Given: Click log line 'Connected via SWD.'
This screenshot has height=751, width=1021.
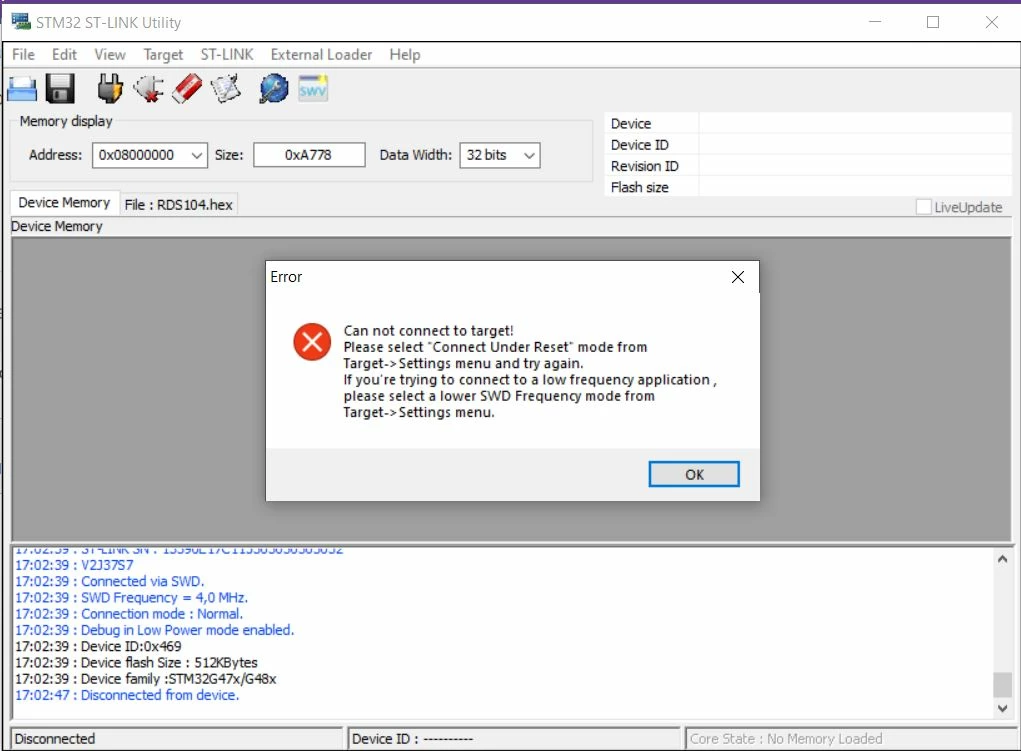Looking at the screenshot, I should 109,581.
